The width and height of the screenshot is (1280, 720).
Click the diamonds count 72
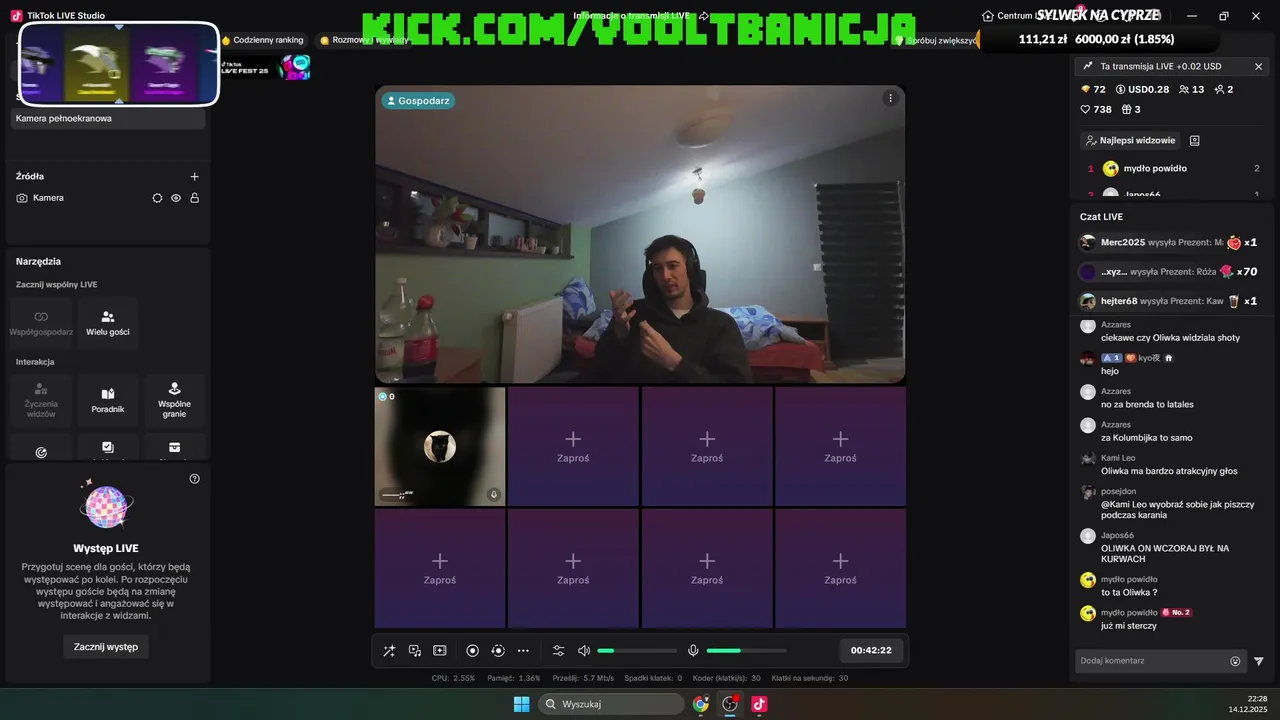(1093, 90)
